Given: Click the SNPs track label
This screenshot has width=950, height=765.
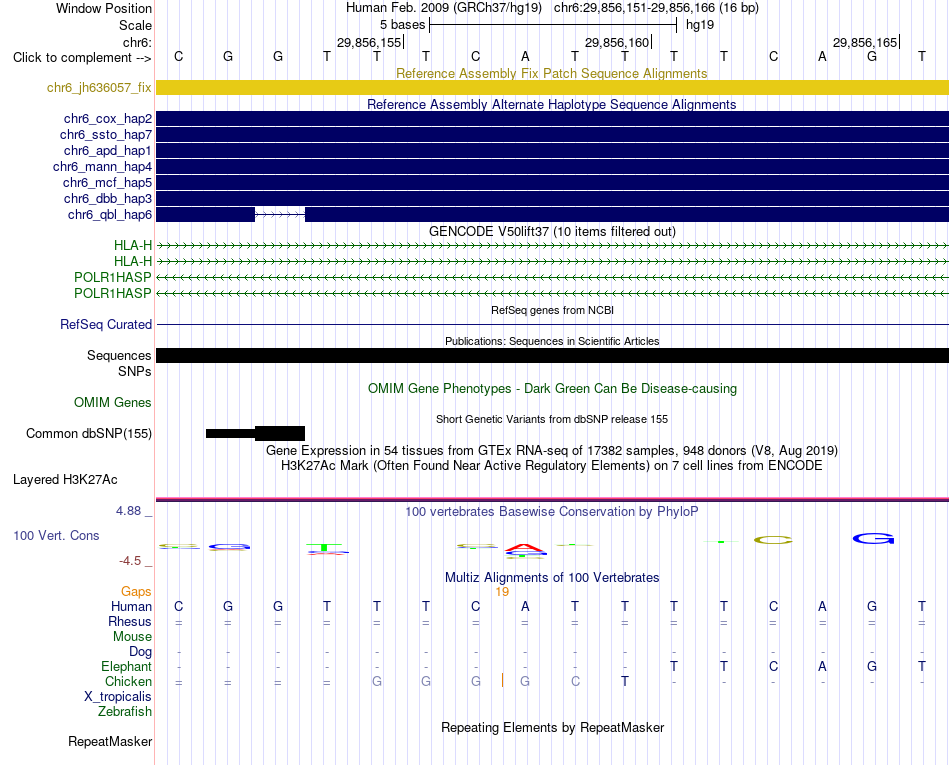Looking at the screenshot, I should click(x=135, y=371).
